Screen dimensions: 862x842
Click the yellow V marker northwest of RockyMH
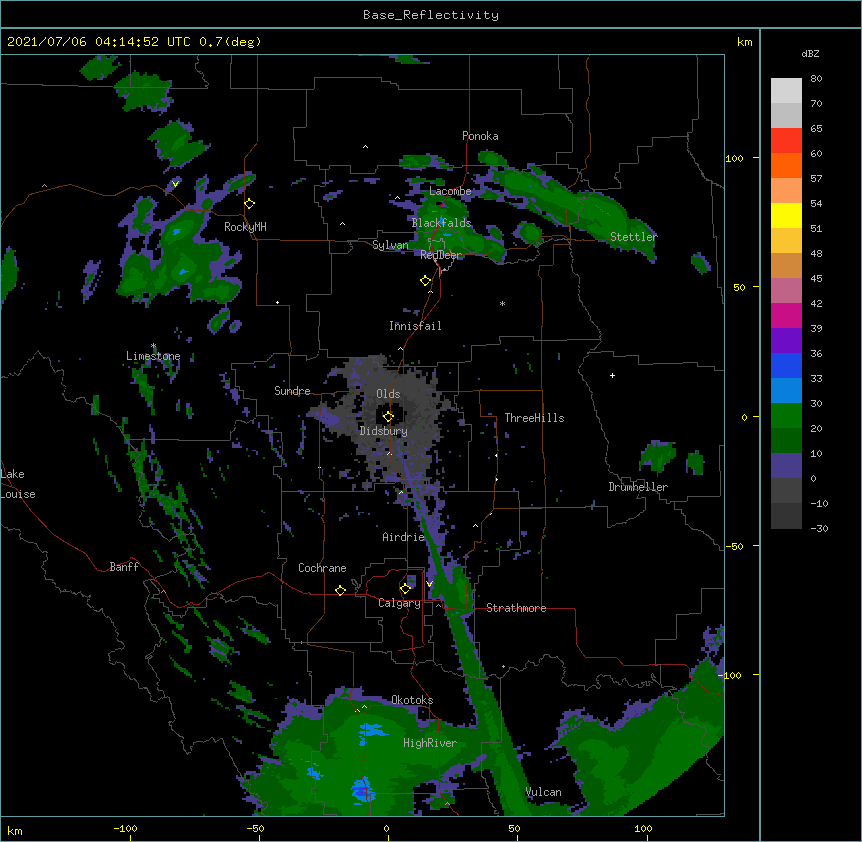[x=175, y=184]
